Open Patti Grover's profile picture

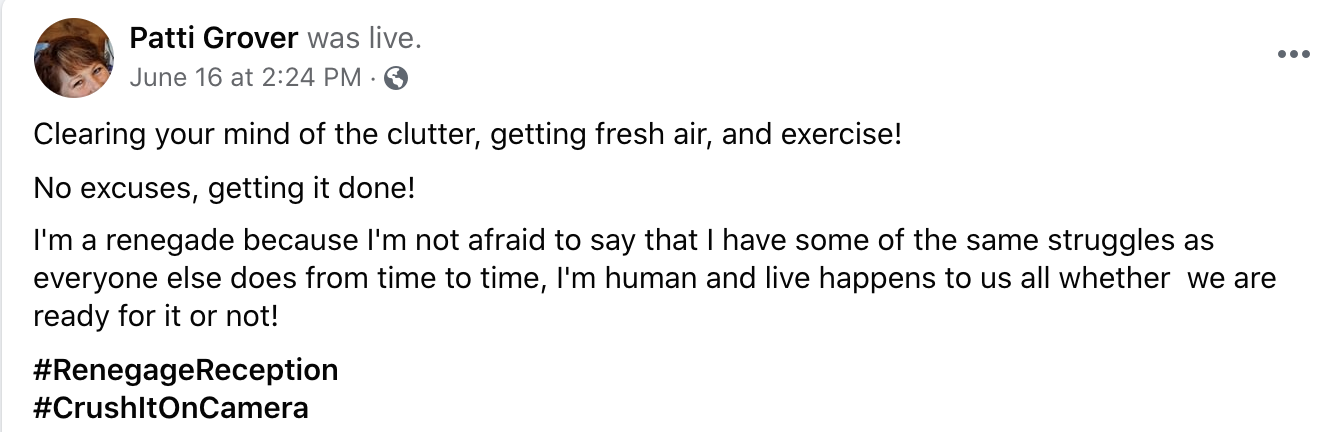click(x=74, y=58)
